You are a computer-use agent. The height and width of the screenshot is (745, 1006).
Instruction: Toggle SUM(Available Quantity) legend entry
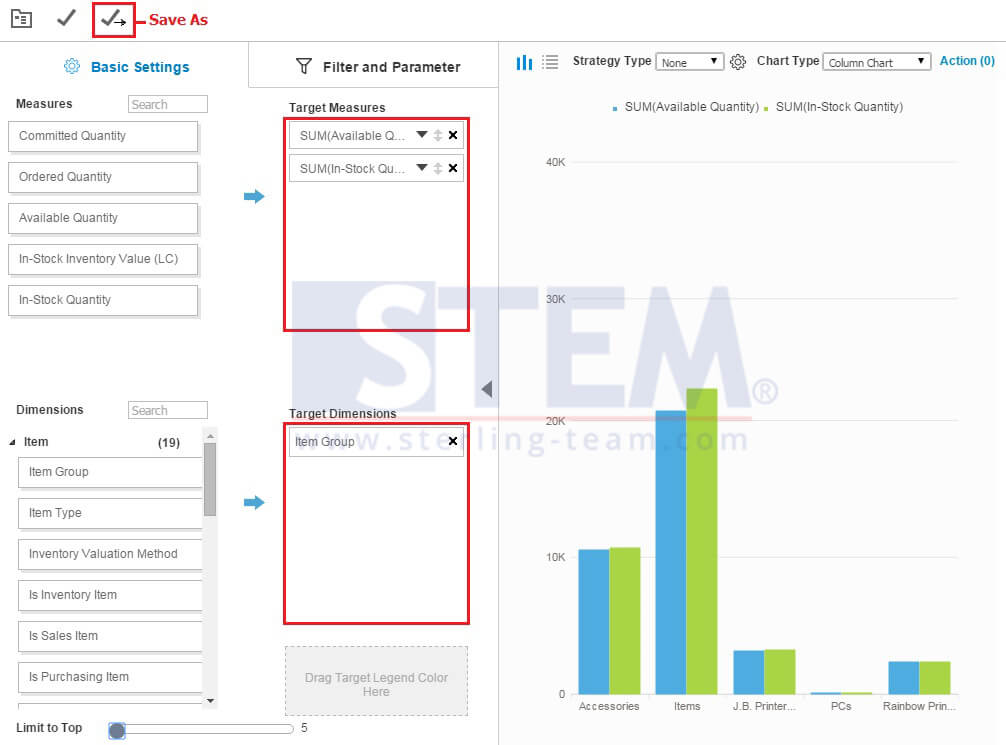(685, 107)
